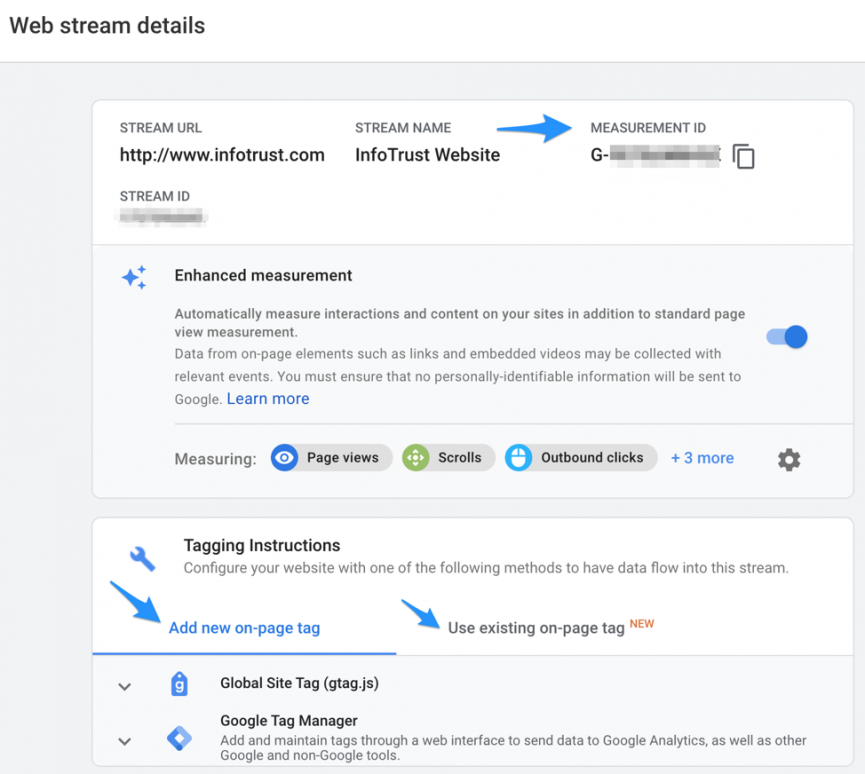Viewport: 865px width, 774px height.
Task: Select the Outbound clicks measurement icon
Action: [x=519, y=457]
